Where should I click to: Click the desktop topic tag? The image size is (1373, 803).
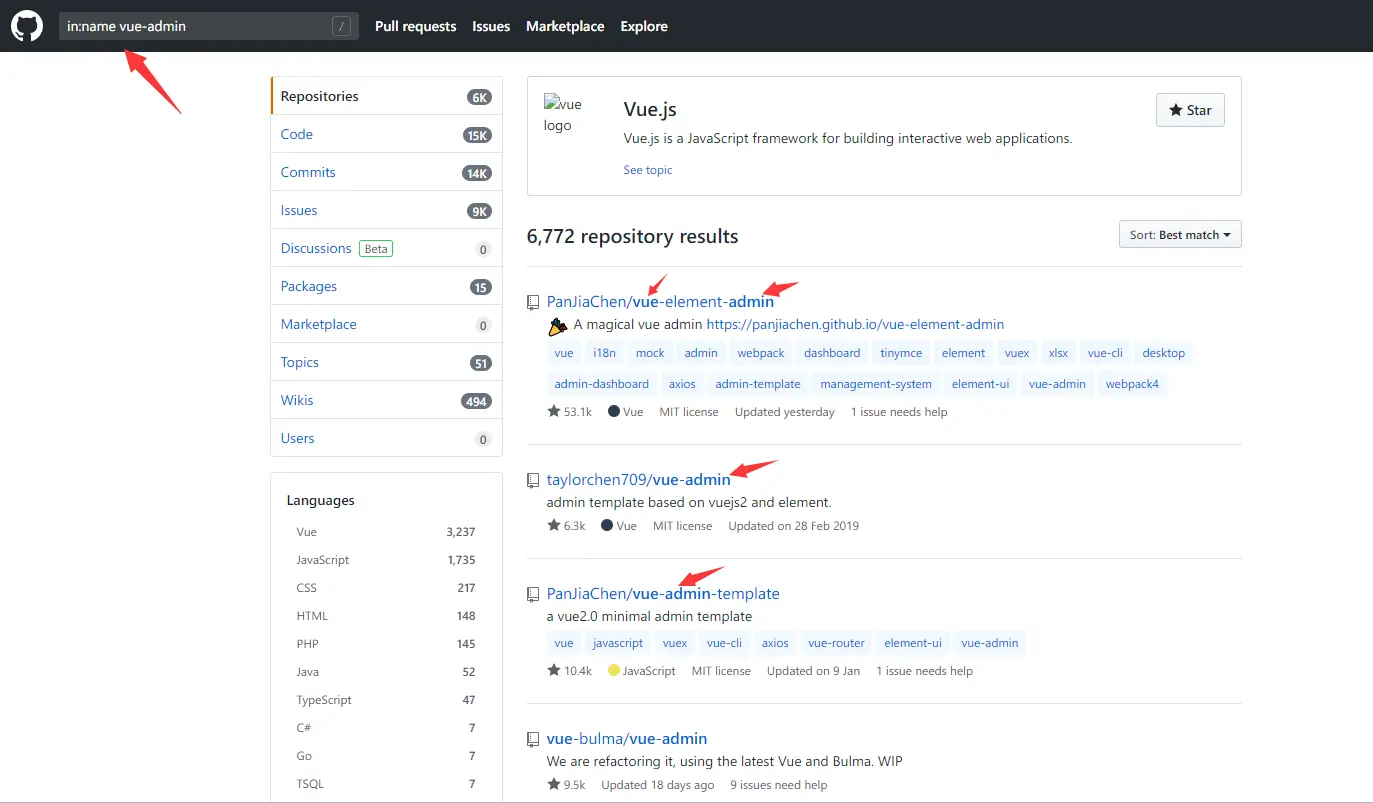pos(1164,353)
